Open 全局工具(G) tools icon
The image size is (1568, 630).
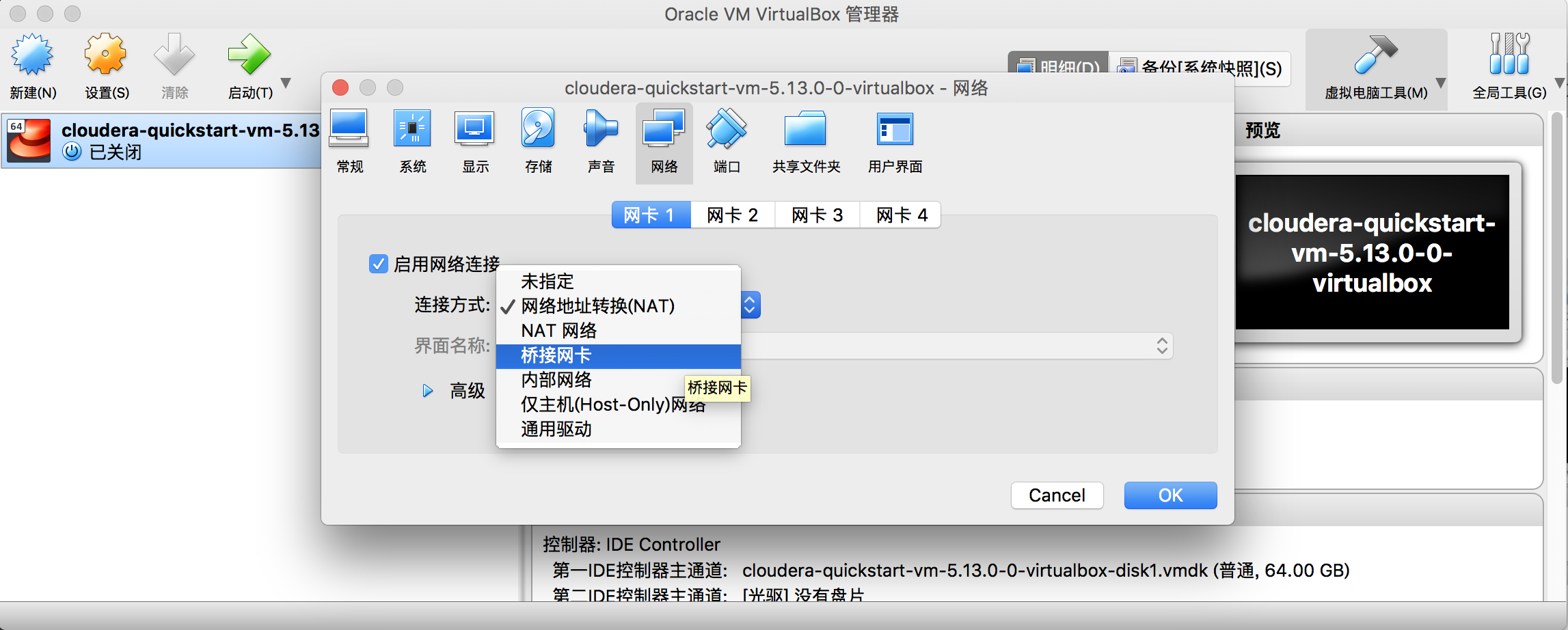[1509, 54]
